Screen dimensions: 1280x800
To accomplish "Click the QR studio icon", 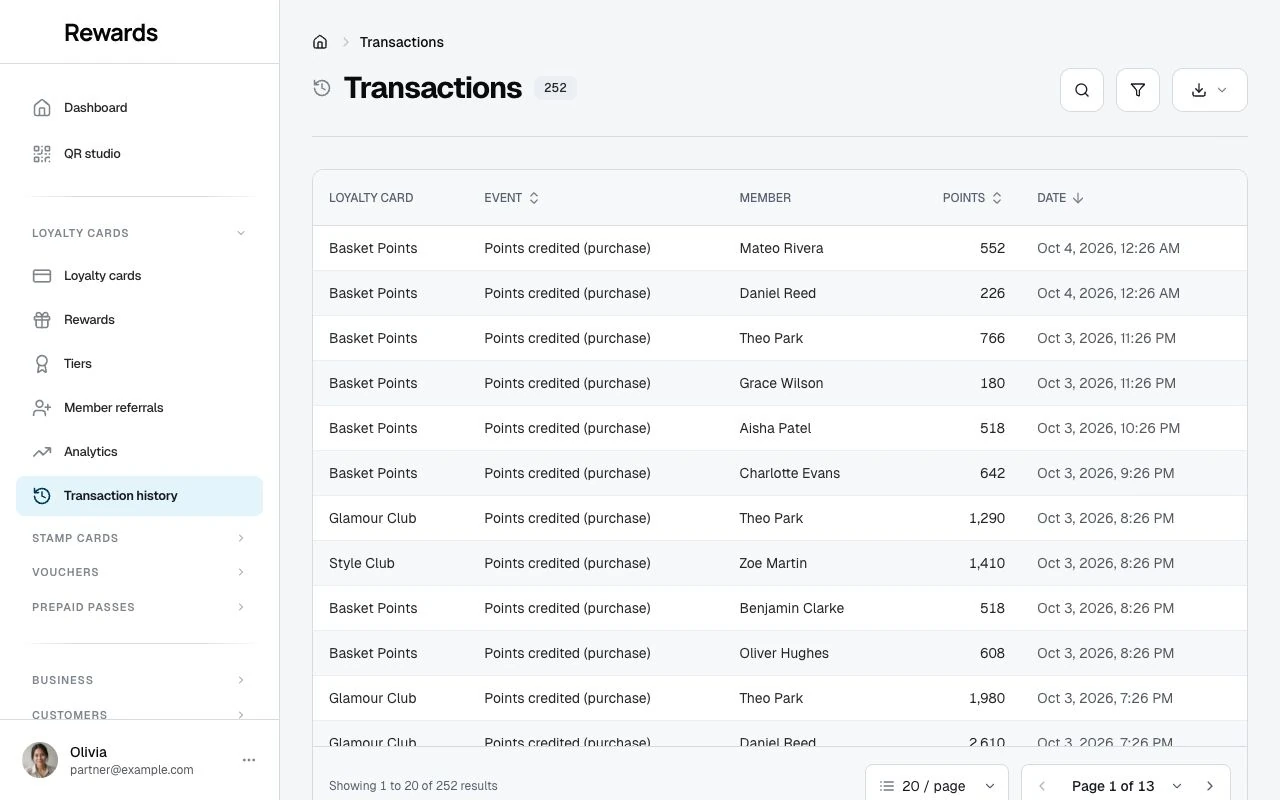I will point(42,154).
